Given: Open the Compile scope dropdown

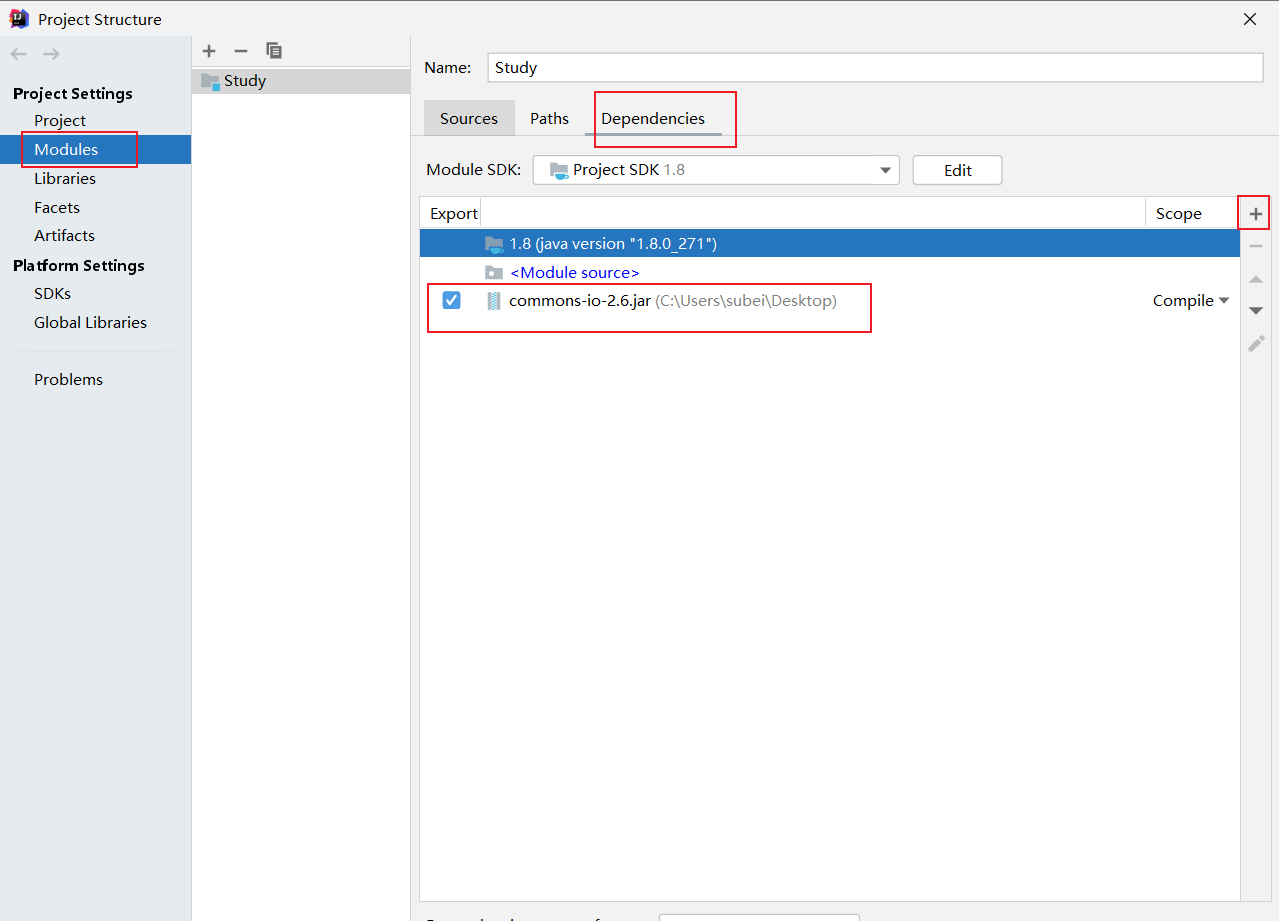Looking at the screenshot, I should coord(1190,301).
